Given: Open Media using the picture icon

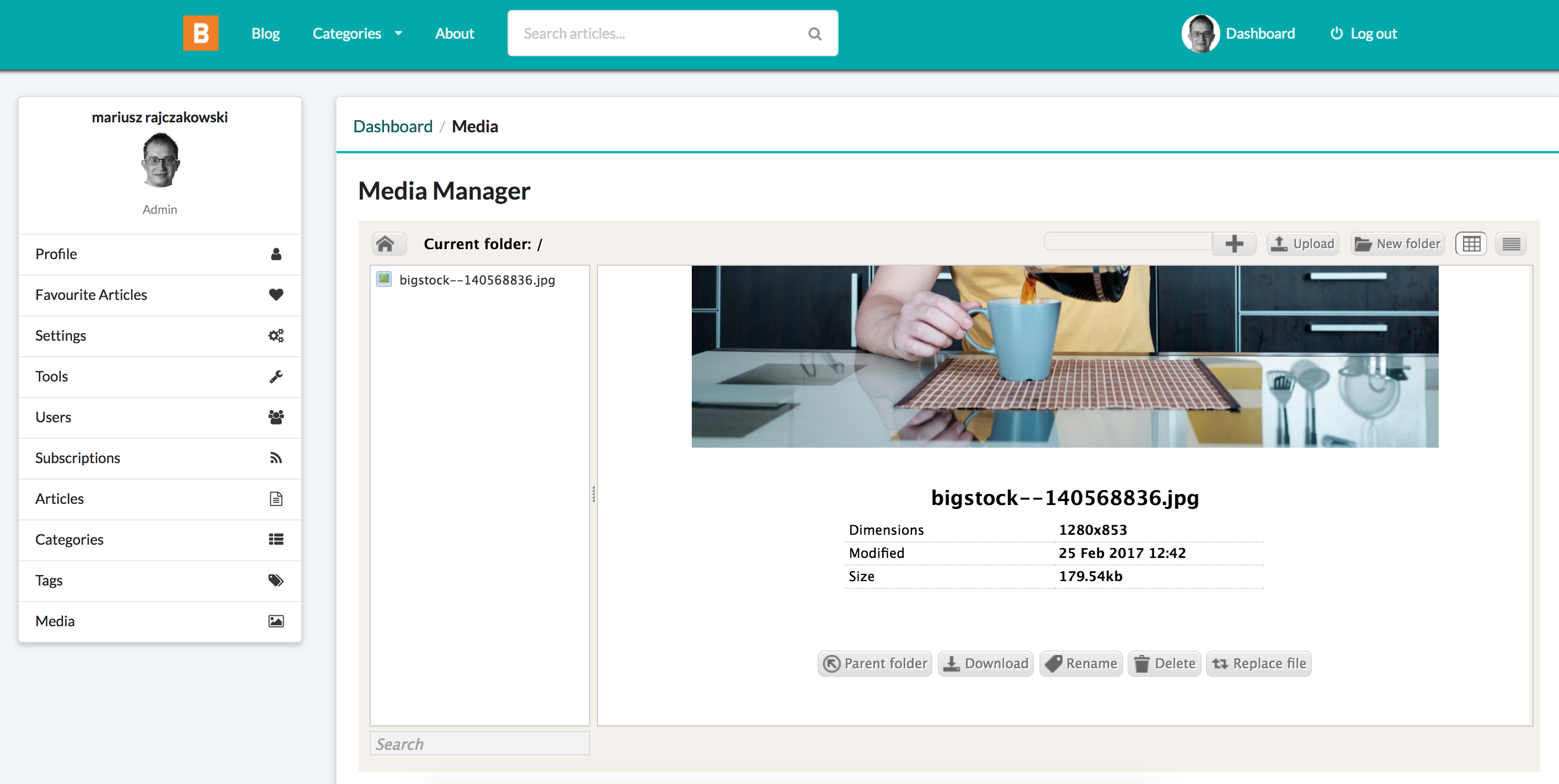Looking at the screenshot, I should pyautogui.click(x=276, y=620).
